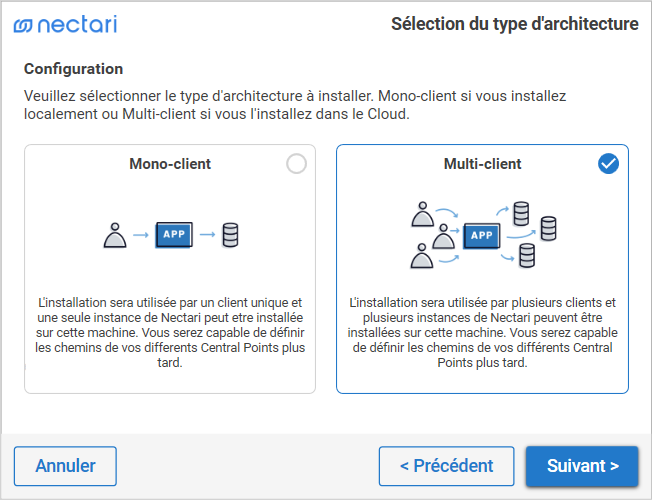Select the Mono-client radio button
The width and height of the screenshot is (652, 500).
296,164
